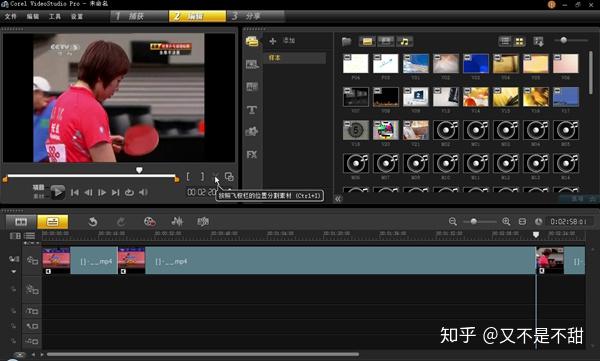Open the 设置 (Settings) menu

(77, 16)
